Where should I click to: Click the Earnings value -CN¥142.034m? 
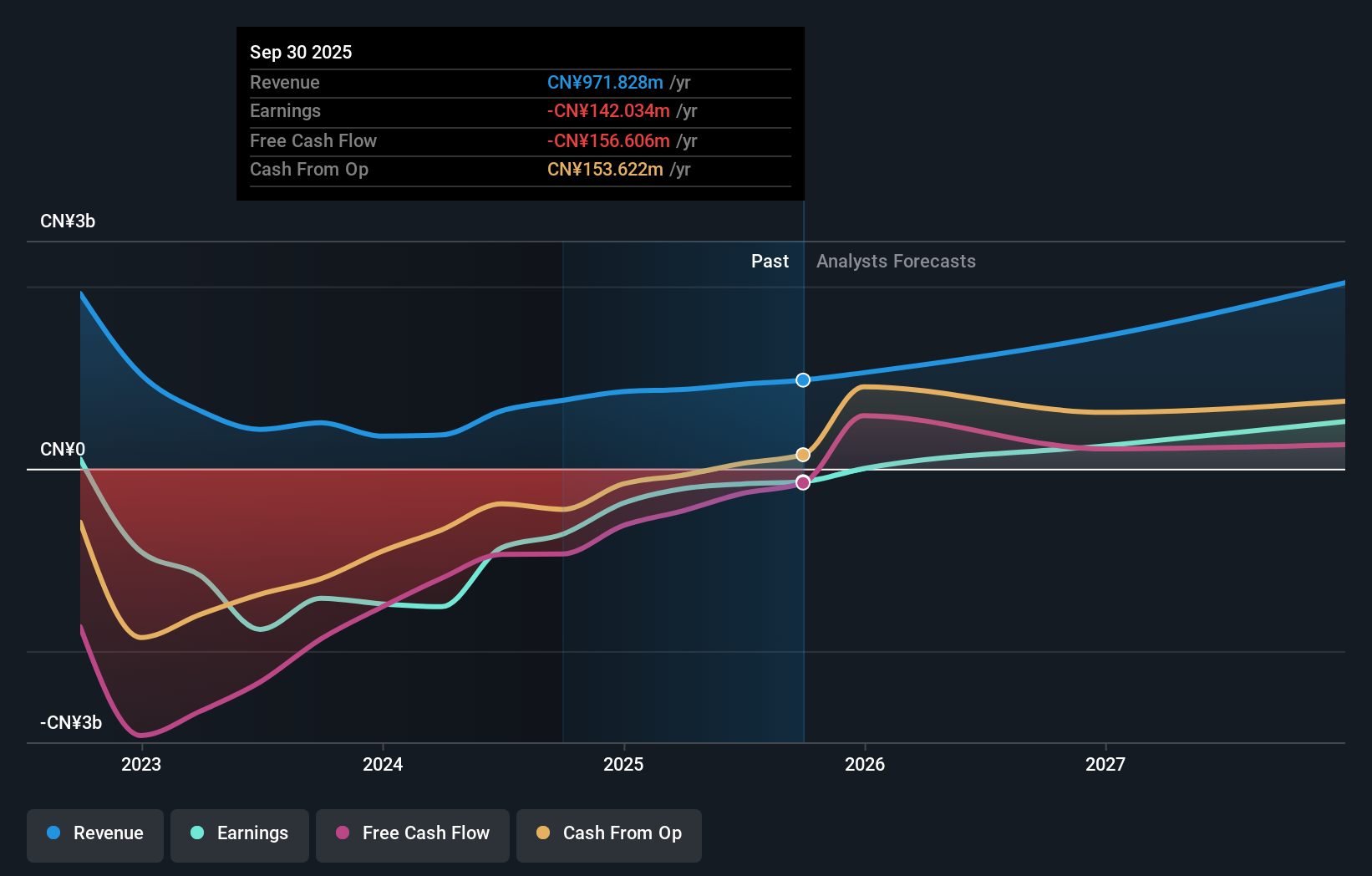pyautogui.click(x=608, y=110)
